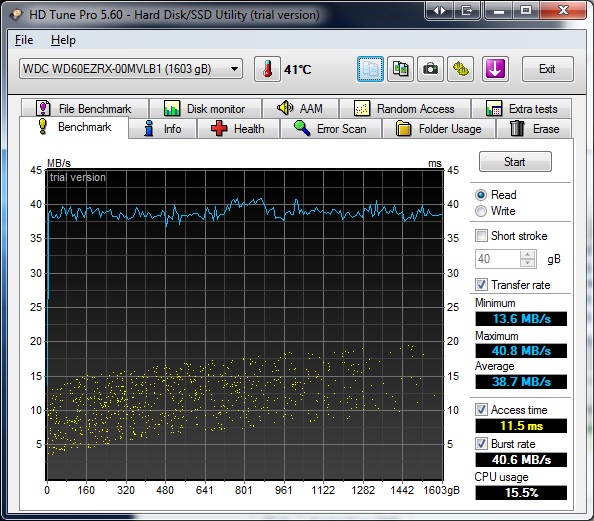Minimize the HD Tune Pro window
This screenshot has height=521, width=594.
pyautogui.click(x=499, y=11)
